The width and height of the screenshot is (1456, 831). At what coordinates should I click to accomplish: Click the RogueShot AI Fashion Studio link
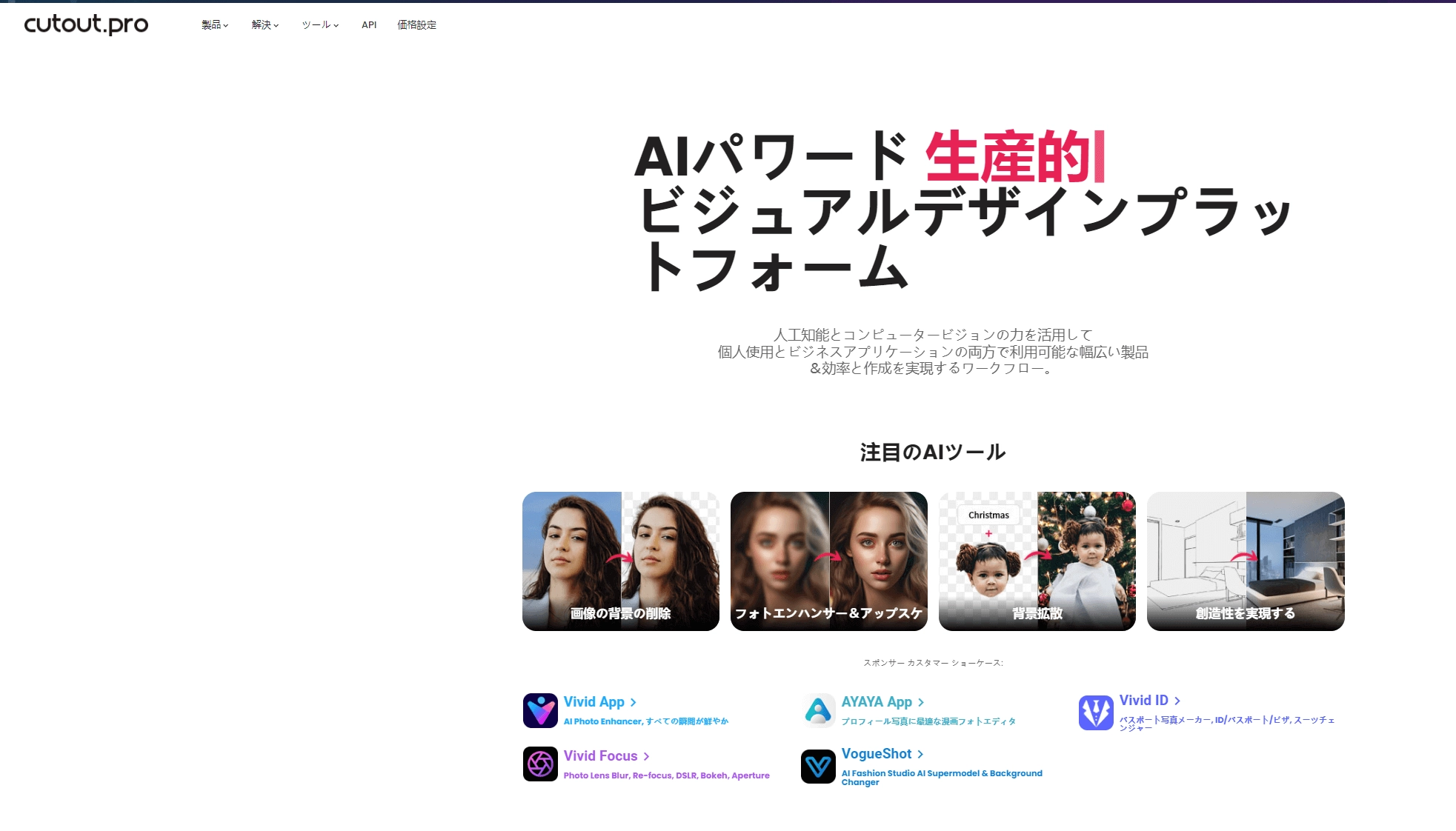click(x=877, y=753)
